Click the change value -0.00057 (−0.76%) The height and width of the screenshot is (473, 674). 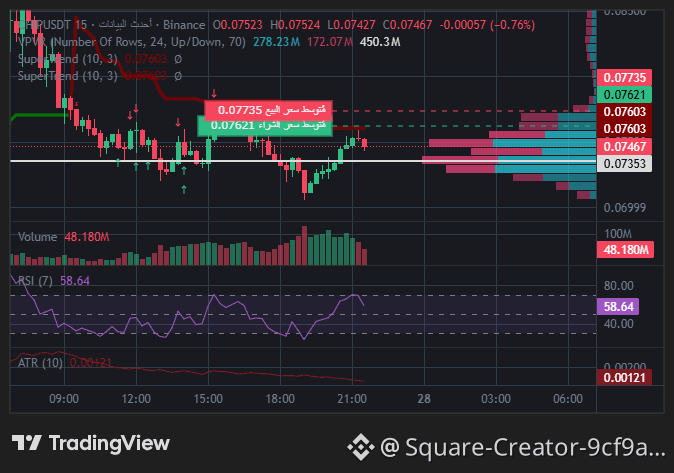coord(487,25)
